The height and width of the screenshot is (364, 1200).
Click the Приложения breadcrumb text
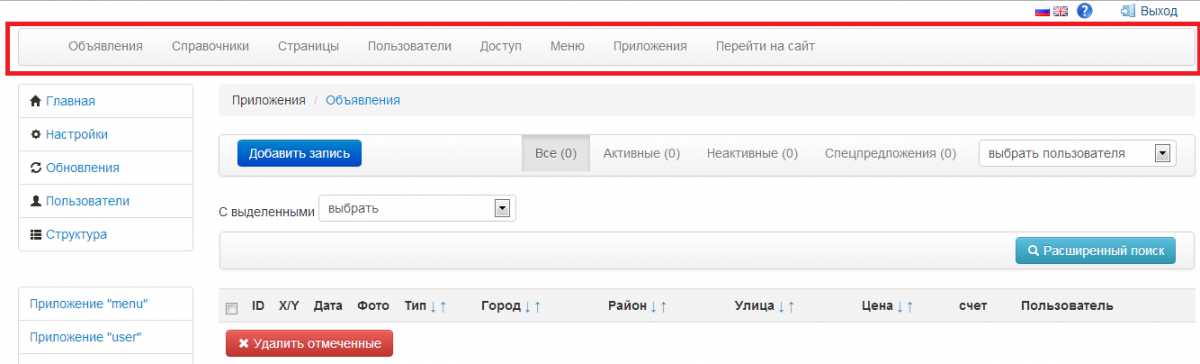click(x=269, y=100)
